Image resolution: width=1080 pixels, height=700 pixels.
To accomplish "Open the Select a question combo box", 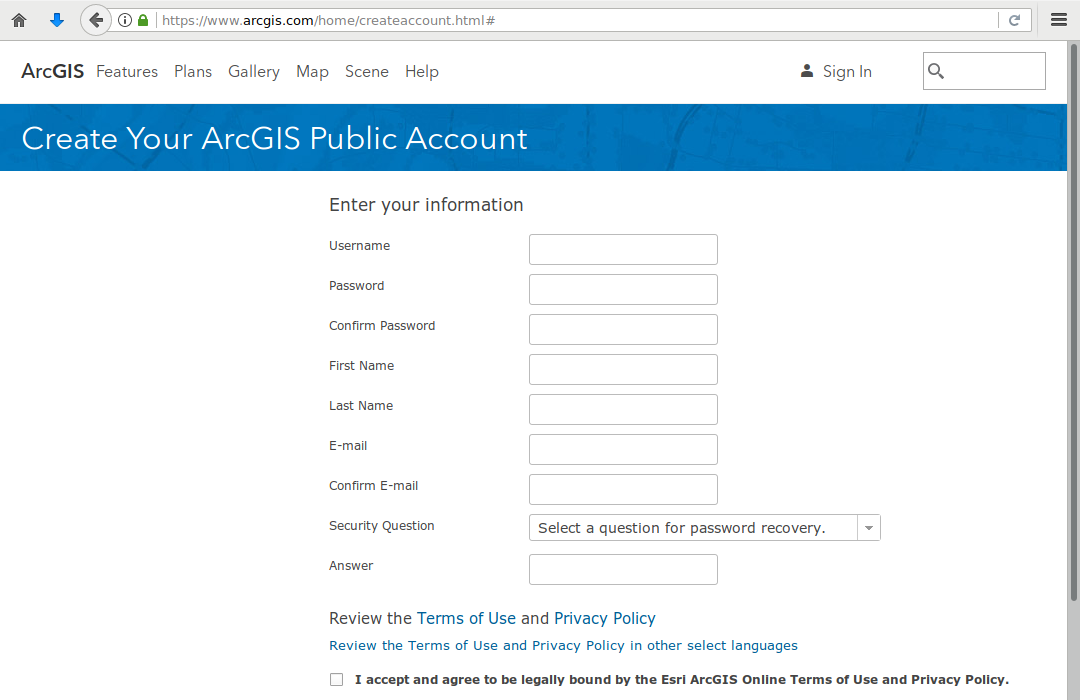I will (x=692, y=528).
